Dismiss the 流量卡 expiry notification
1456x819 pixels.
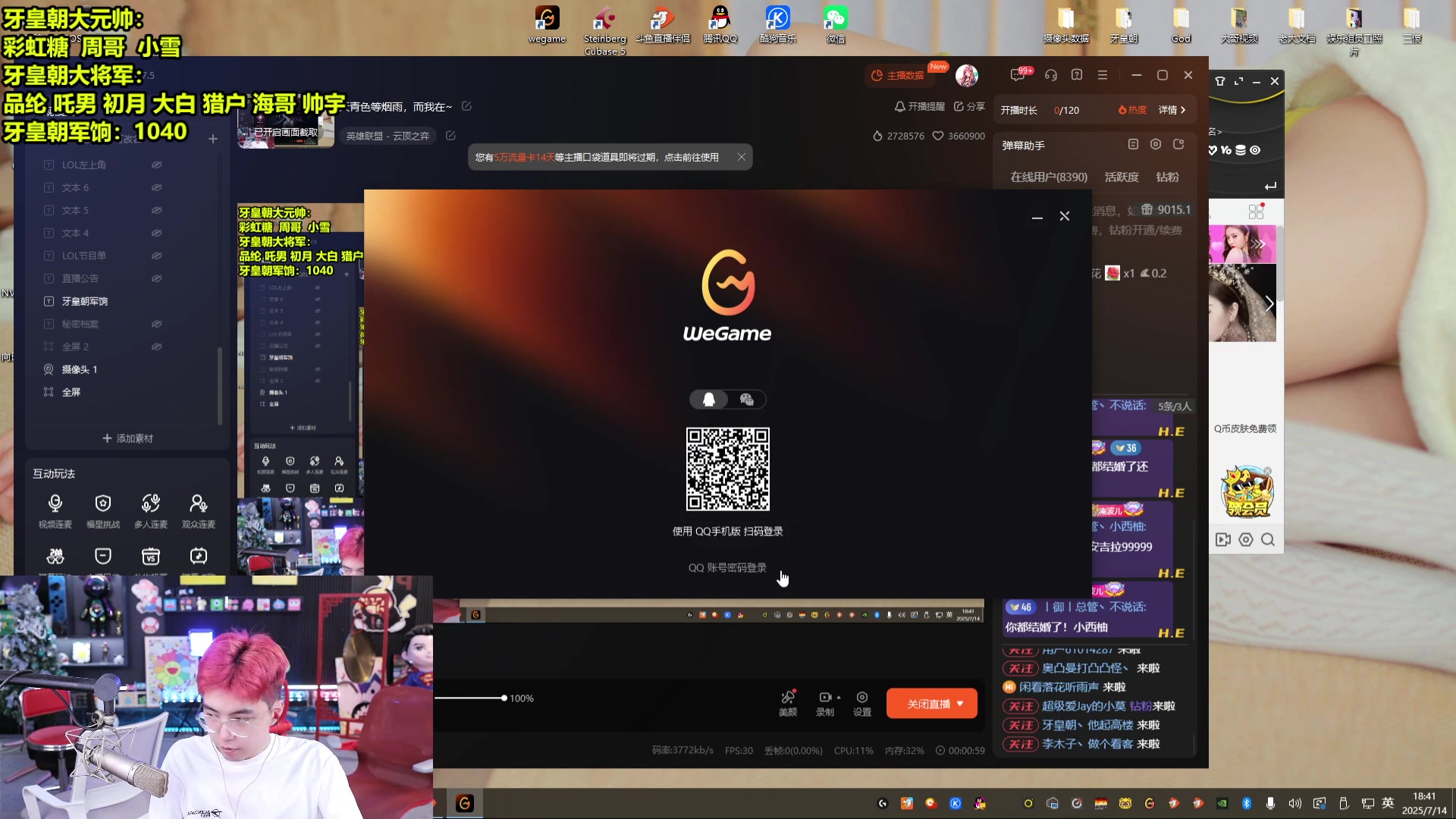[742, 157]
